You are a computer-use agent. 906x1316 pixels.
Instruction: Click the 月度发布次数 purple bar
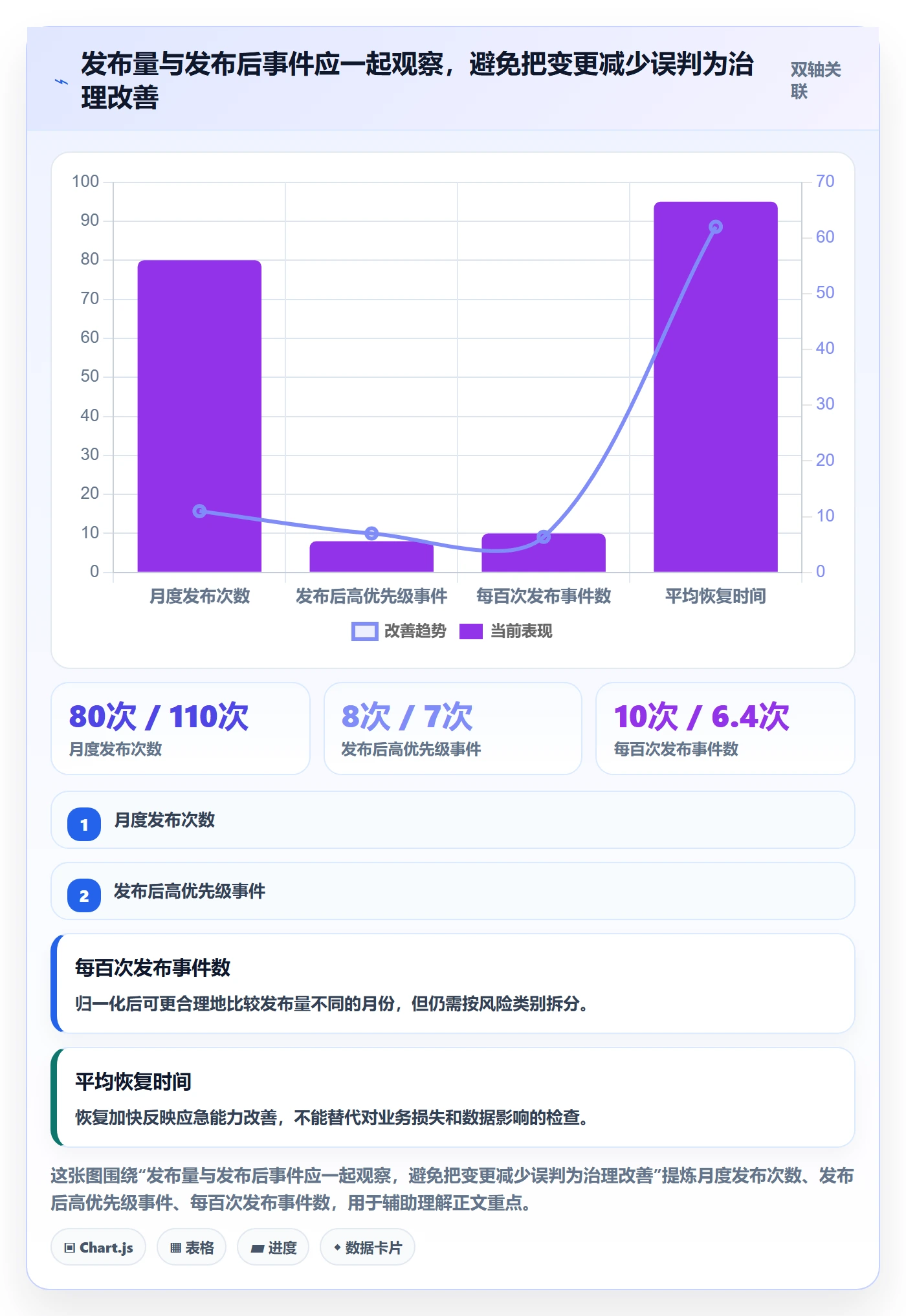pos(199,416)
